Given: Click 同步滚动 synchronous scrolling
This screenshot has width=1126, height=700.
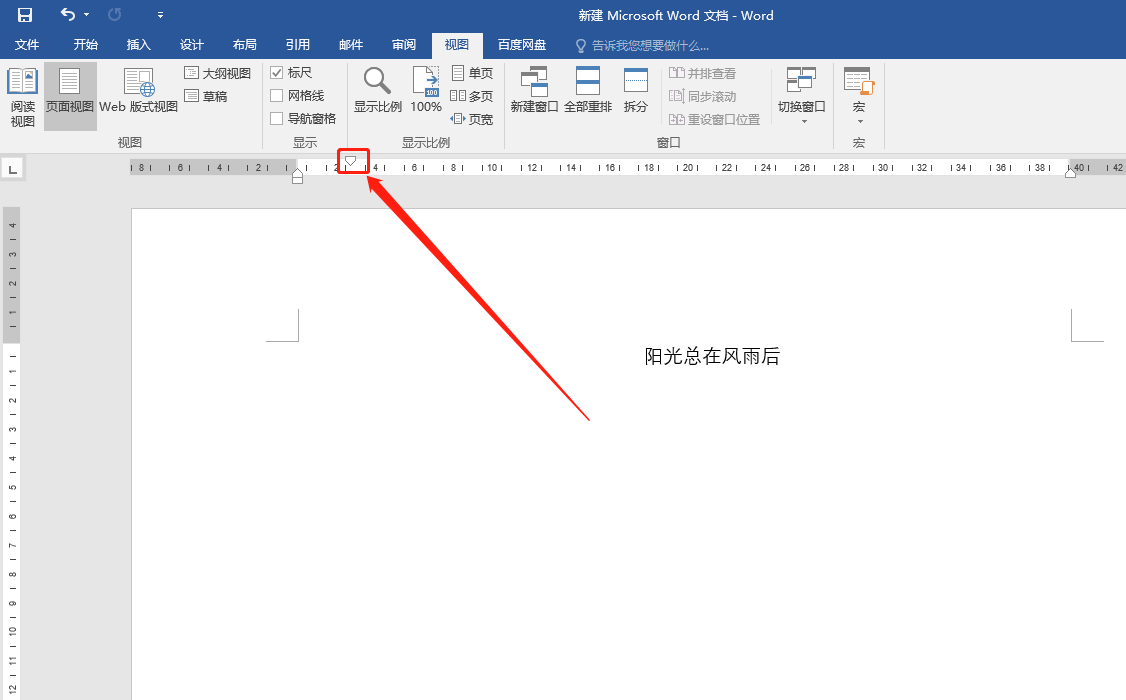Looking at the screenshot, I should pos(702,96).
